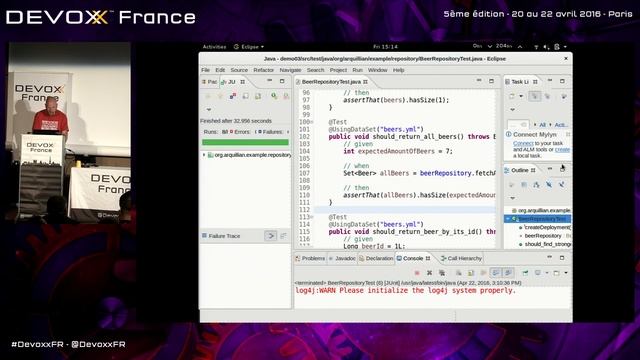640x360 pixels.
Task: Click the Activate task link
Action: click(x=560, y=124)
